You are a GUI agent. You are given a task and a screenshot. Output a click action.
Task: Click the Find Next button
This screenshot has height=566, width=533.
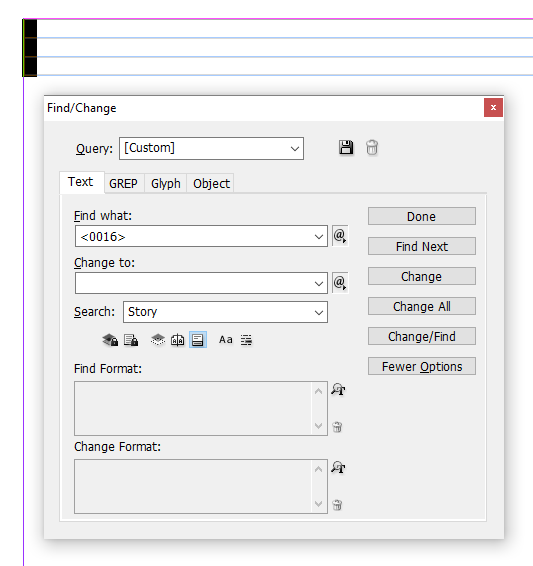[x=422, y=246]
